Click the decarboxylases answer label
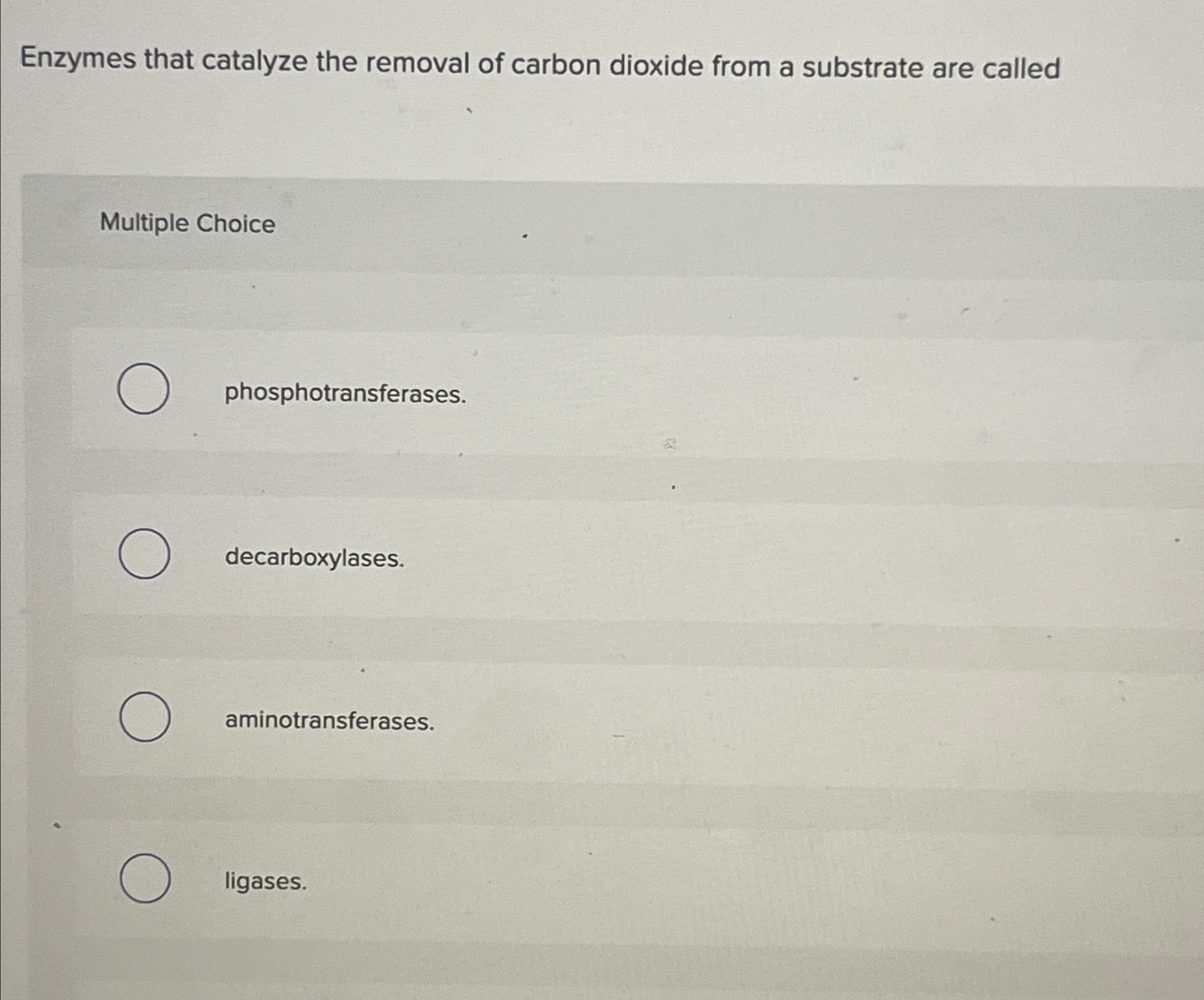Viewport: 1204px width, 1000px height. tap(315, 558)
